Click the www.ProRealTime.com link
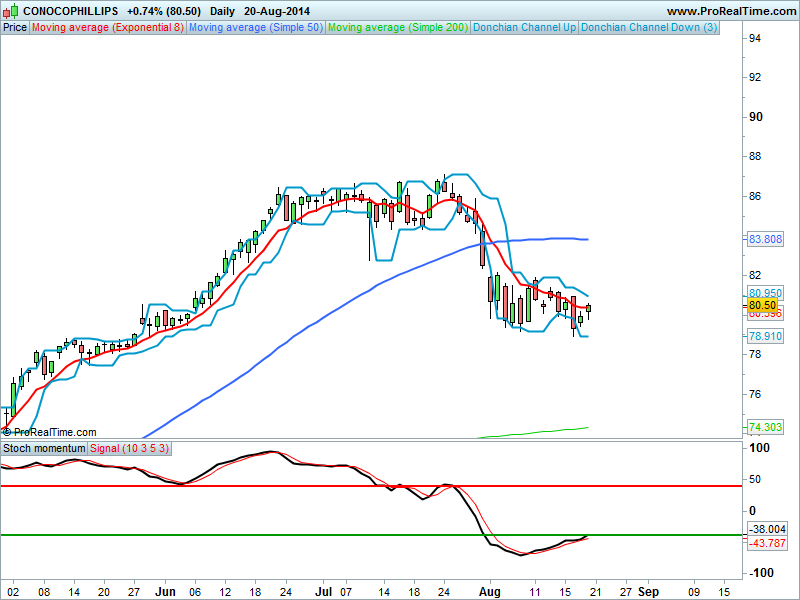This screenshot has width=800, height=600. [x=731, y=11]
